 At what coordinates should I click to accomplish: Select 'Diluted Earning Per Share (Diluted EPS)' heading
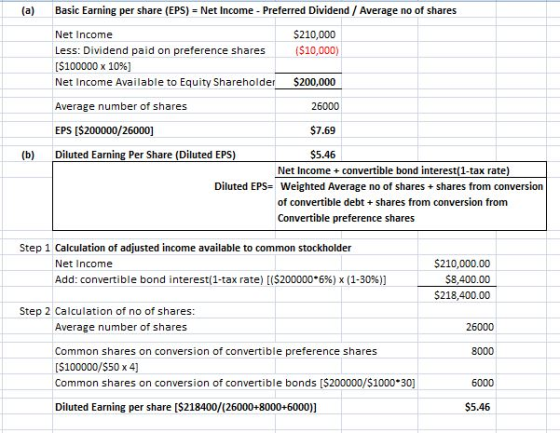coord(145,155)
